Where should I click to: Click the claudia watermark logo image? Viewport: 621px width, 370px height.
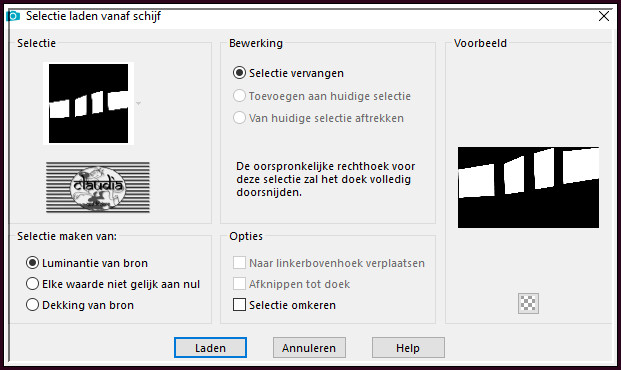(x=98, y=187)
